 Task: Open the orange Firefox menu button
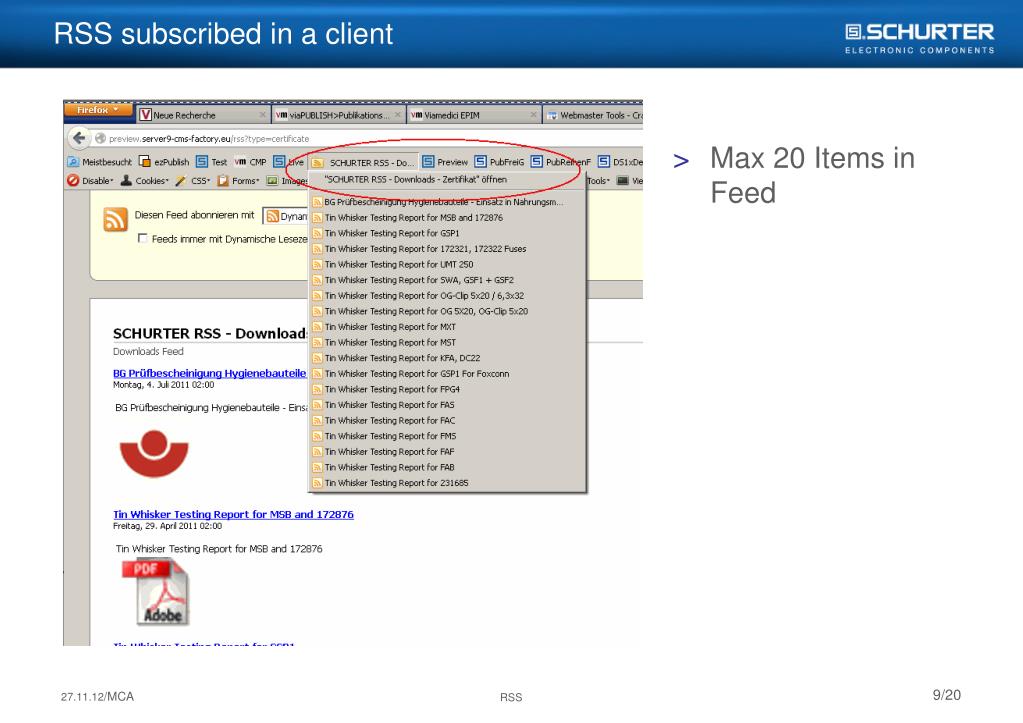99,110
